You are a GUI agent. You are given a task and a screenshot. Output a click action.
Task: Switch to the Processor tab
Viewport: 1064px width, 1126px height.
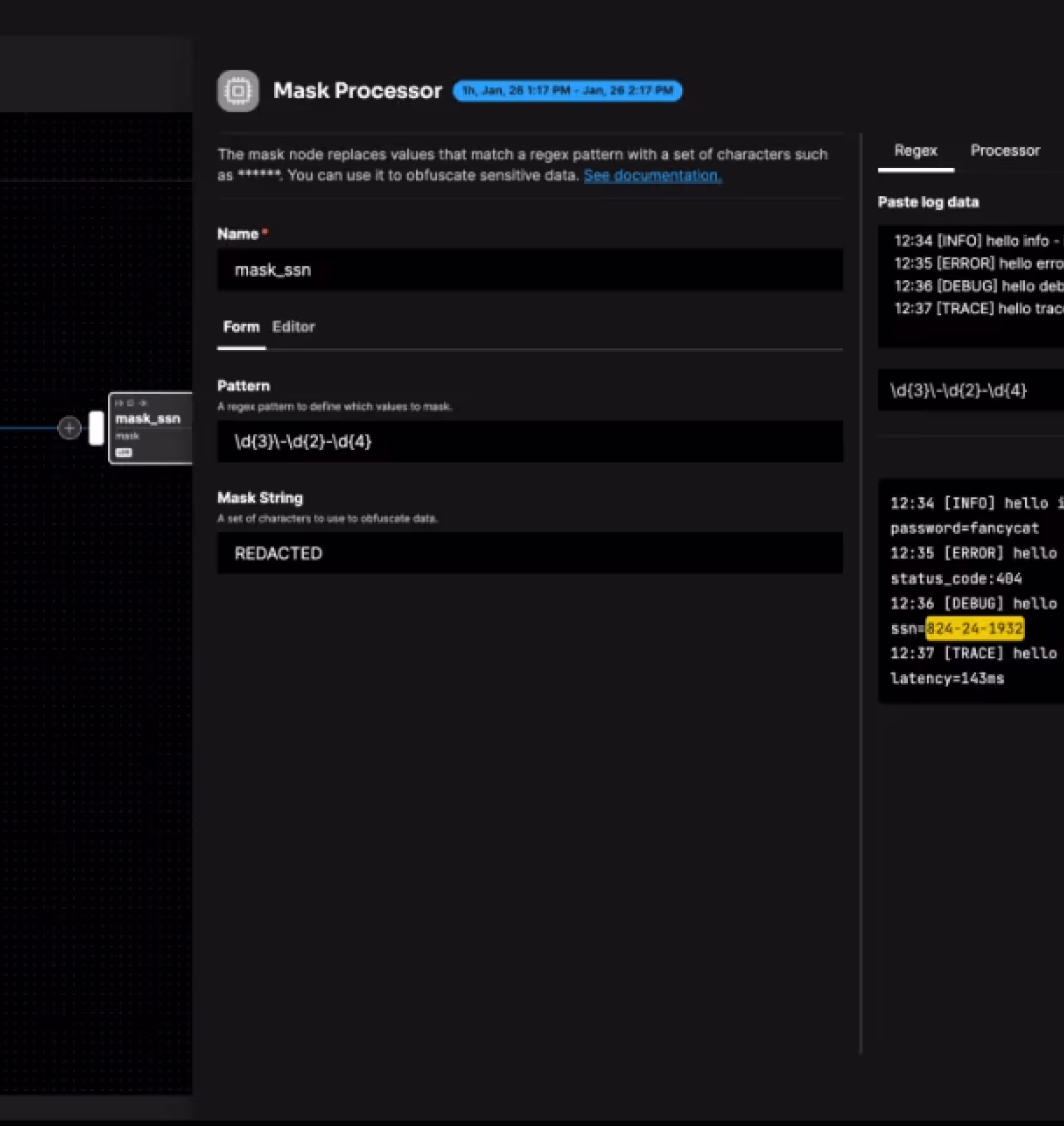[1005, 150]
